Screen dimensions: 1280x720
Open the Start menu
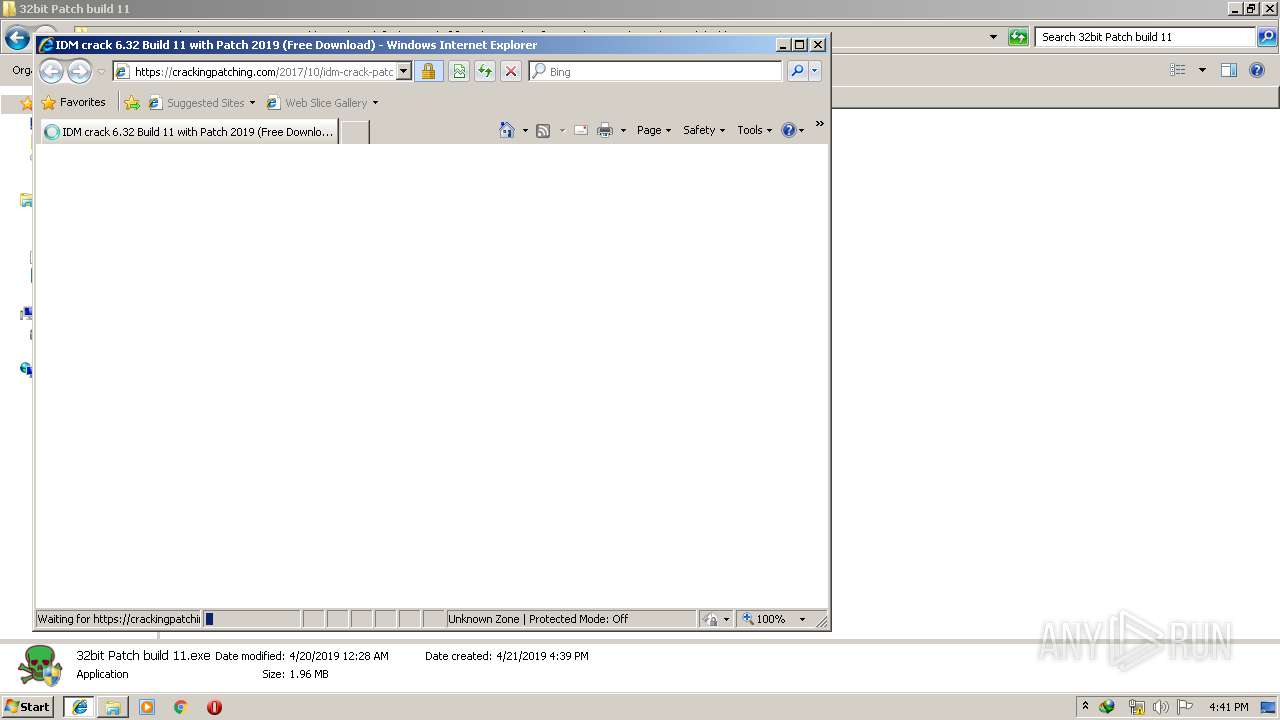pos(27,706)
